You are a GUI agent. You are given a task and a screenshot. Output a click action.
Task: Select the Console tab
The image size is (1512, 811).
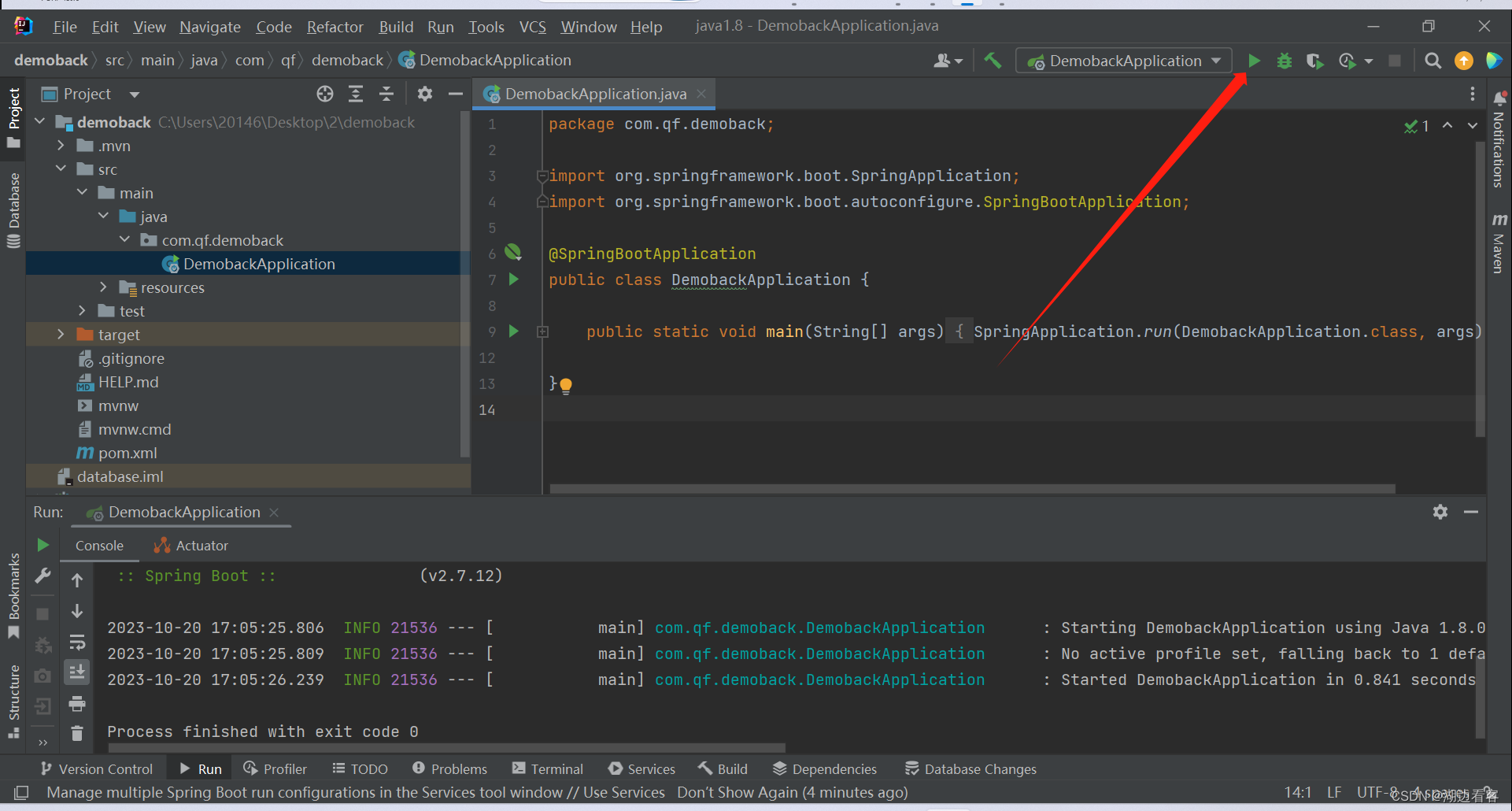99,546
